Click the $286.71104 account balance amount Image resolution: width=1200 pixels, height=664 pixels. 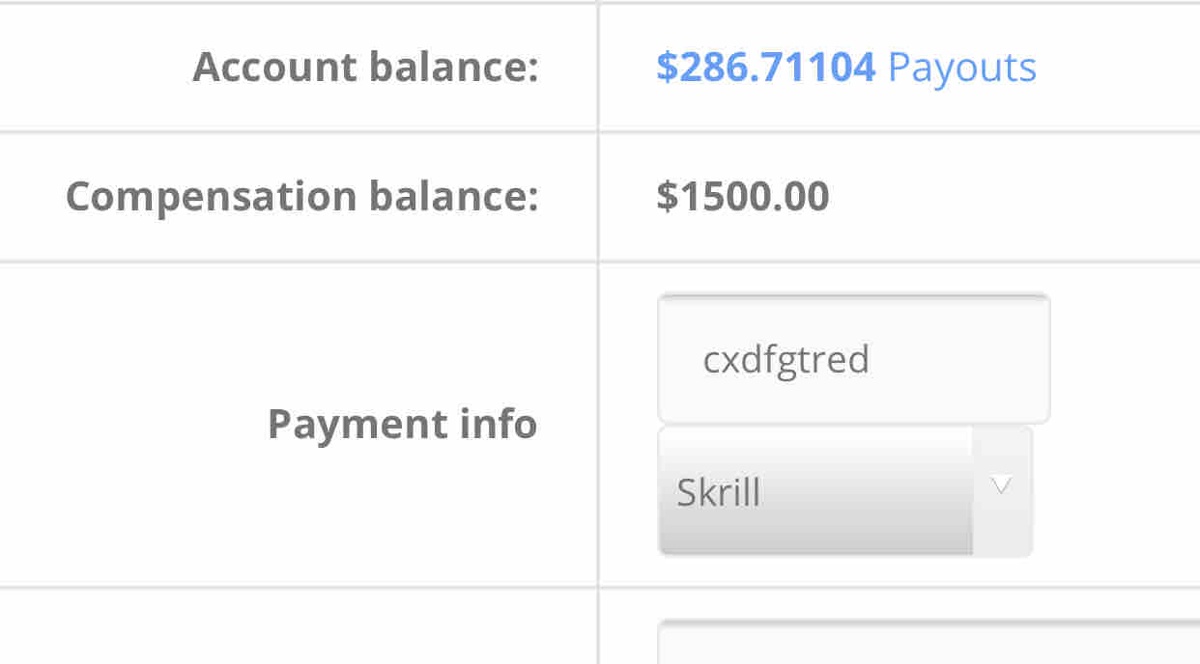(x=766, y=67)
